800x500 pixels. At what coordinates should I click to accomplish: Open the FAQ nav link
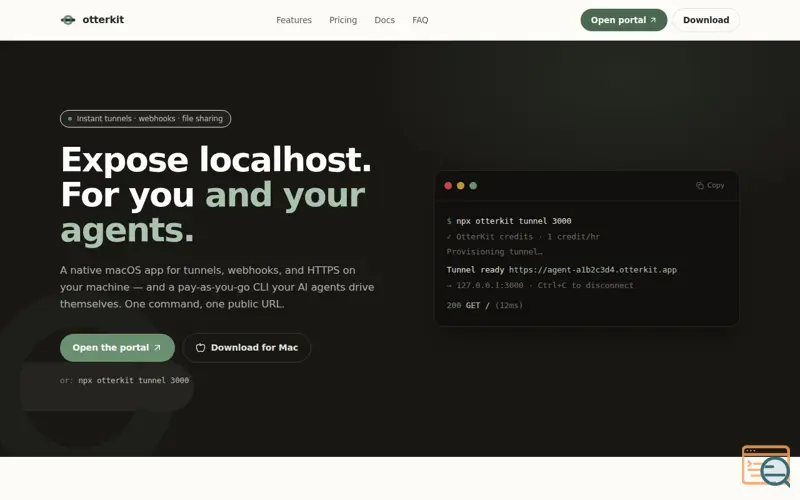pos(420,20)
